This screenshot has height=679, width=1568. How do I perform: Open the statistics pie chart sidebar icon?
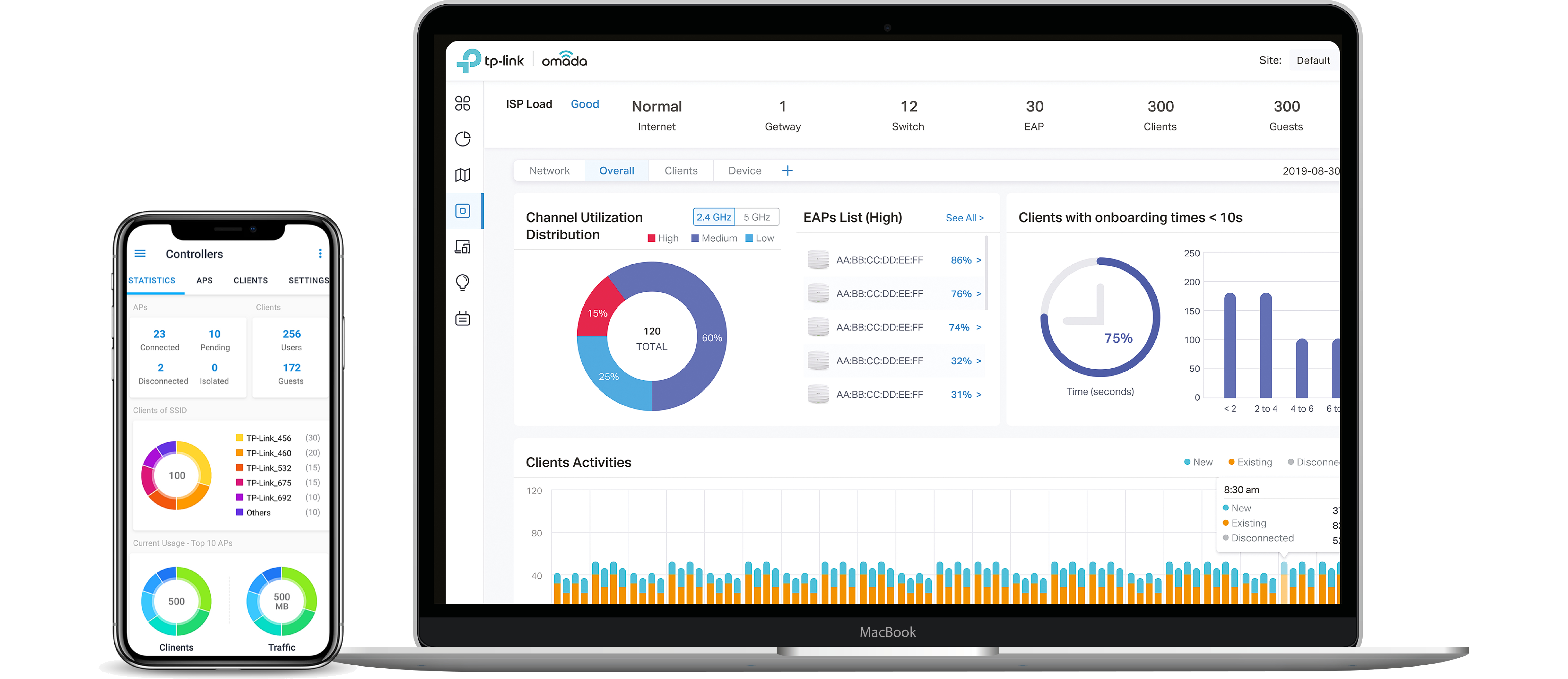point(463,139)
